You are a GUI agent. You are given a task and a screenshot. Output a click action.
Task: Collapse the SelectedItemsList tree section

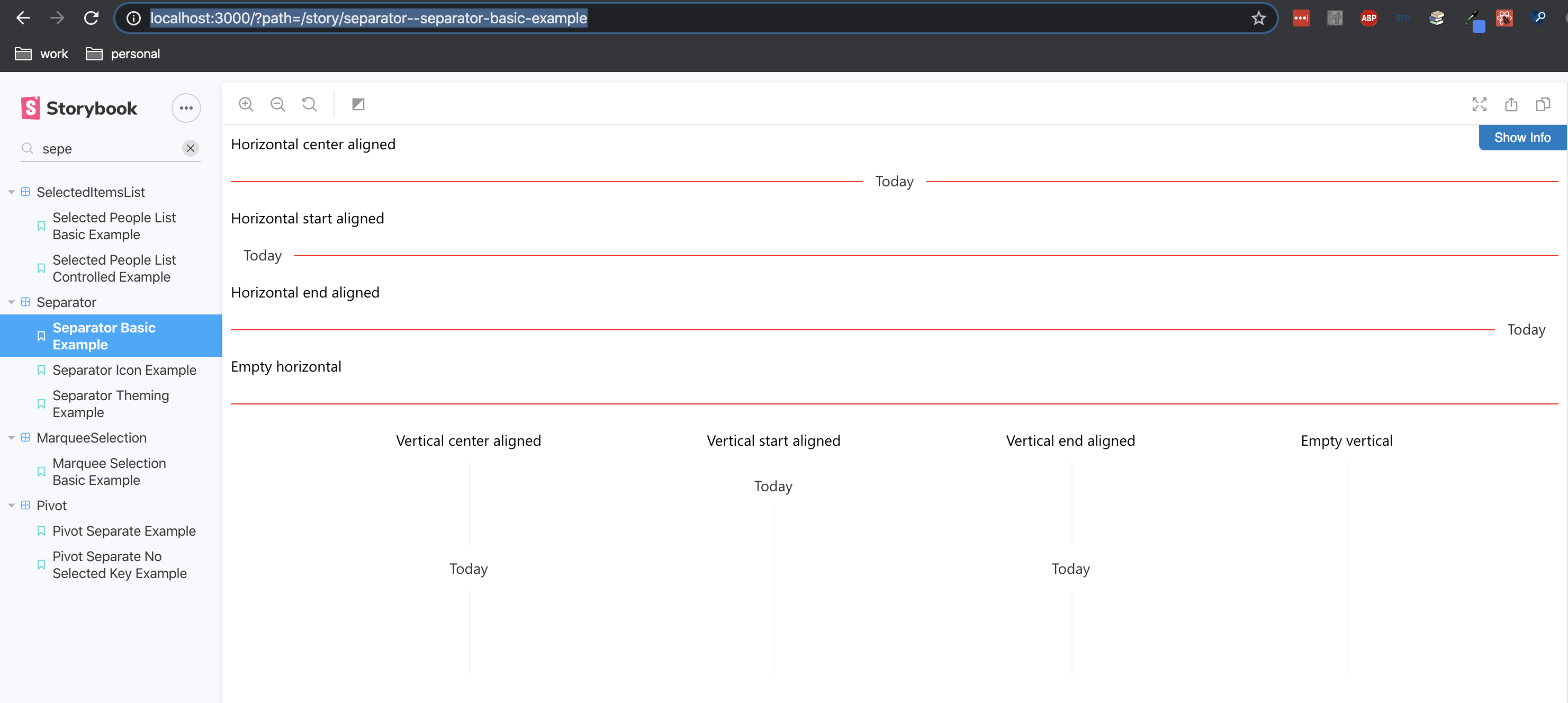[11, 192]
